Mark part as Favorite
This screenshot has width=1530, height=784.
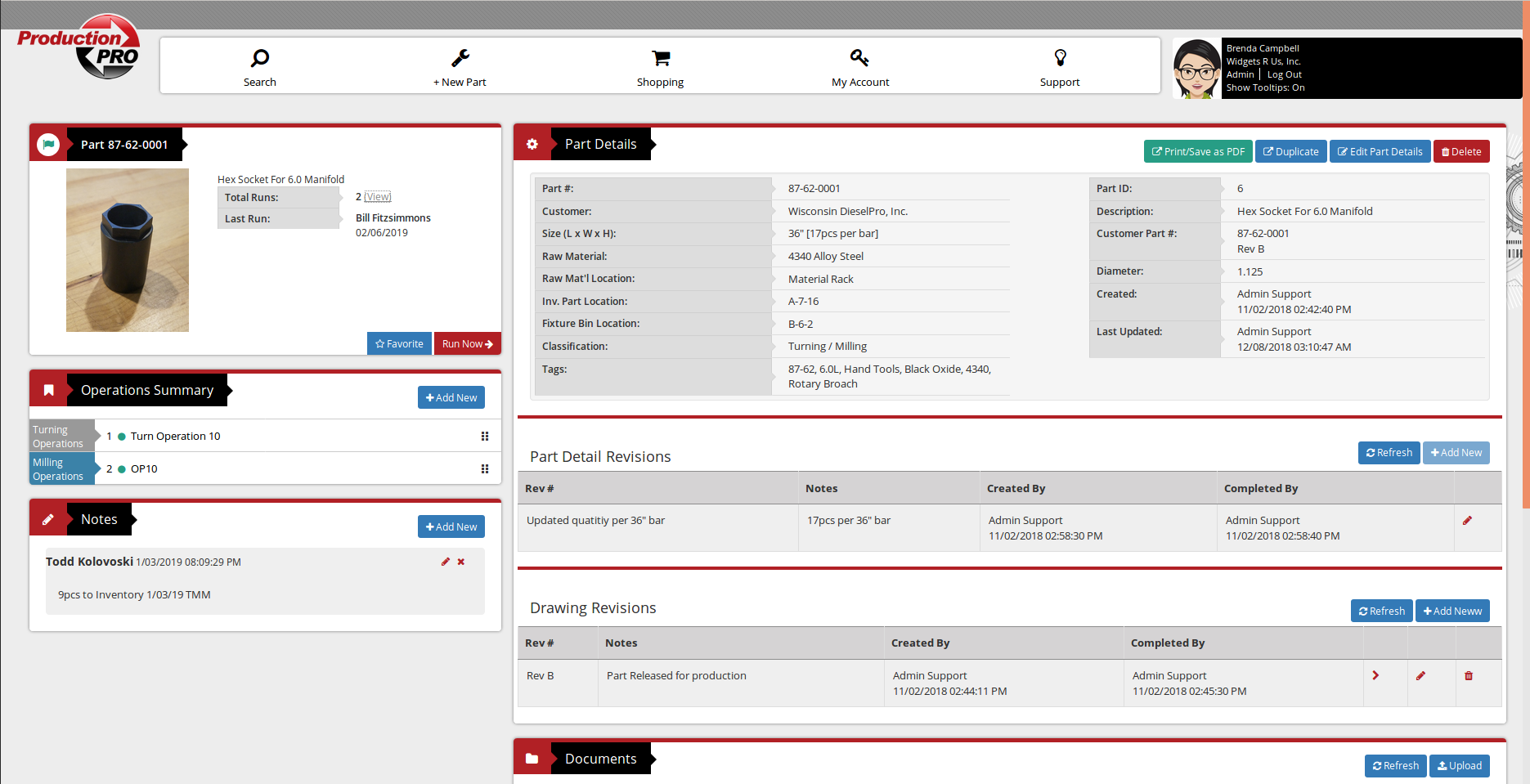[x=399, y=344]
